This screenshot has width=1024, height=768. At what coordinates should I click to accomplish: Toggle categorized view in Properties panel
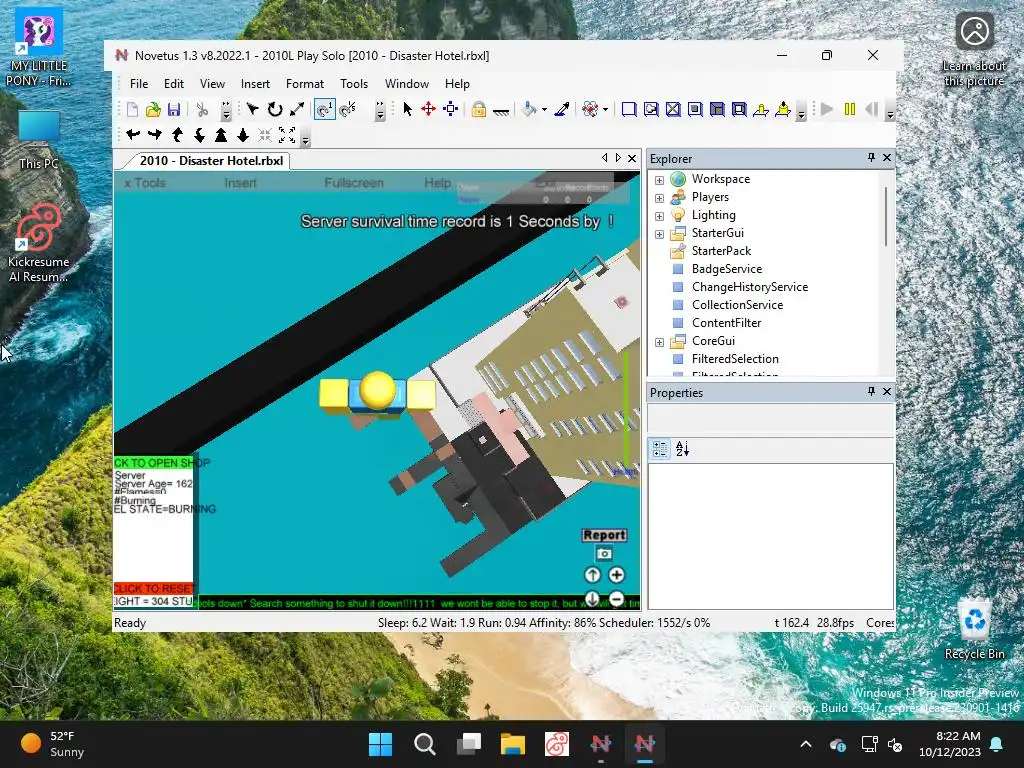tap(660, 449)
